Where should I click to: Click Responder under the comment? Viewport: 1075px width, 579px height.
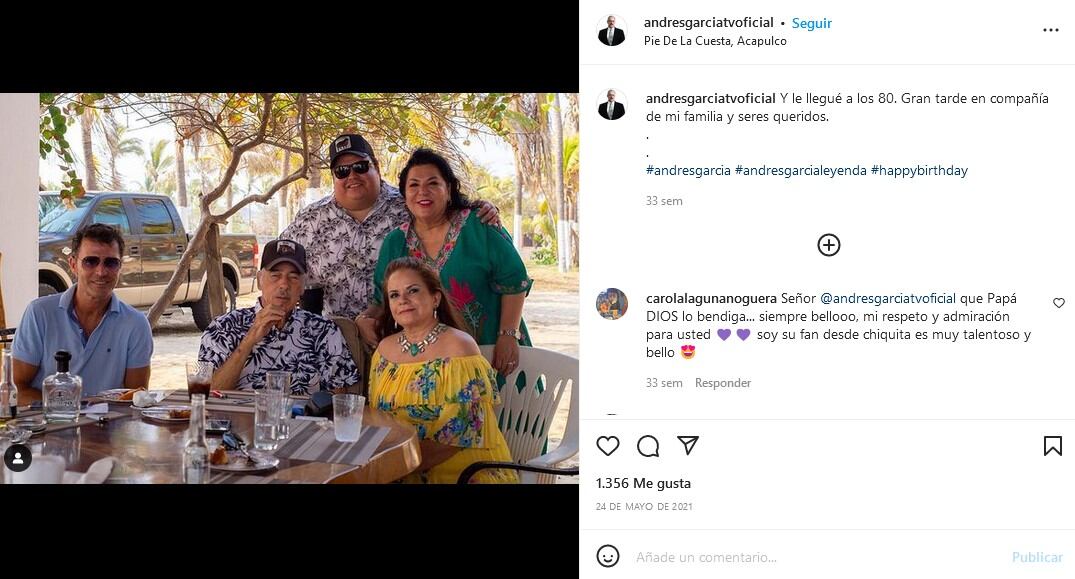click(x=723, y=383)
